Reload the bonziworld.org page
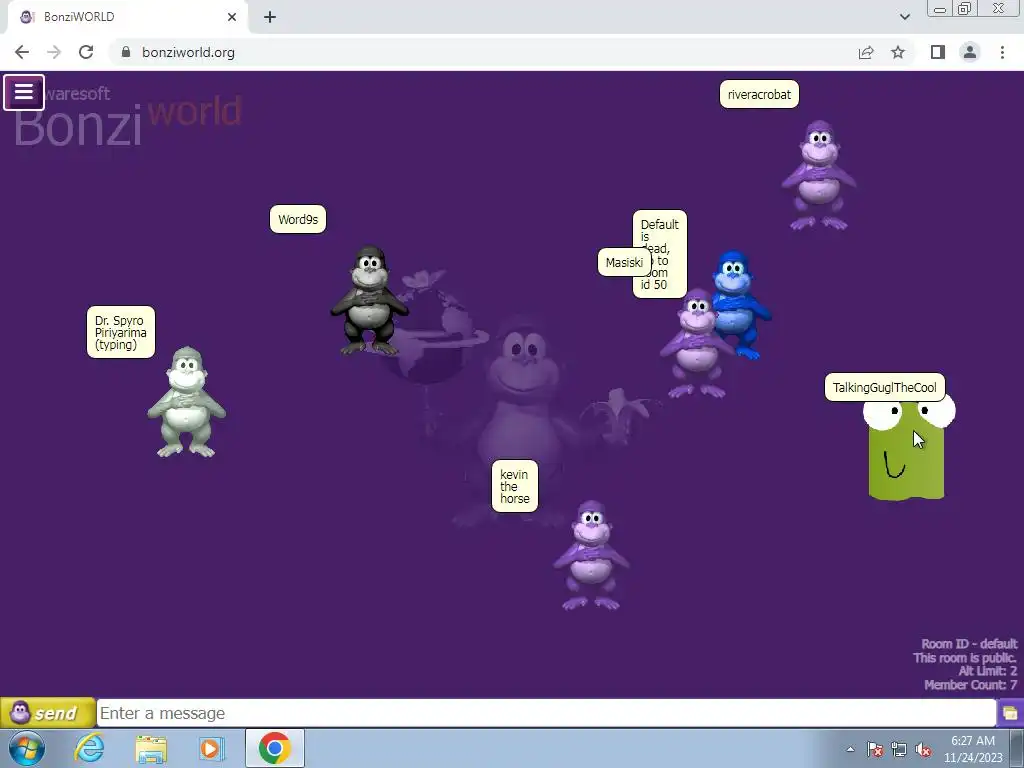Screen dimensions: 1024x768 coord(86,52)
